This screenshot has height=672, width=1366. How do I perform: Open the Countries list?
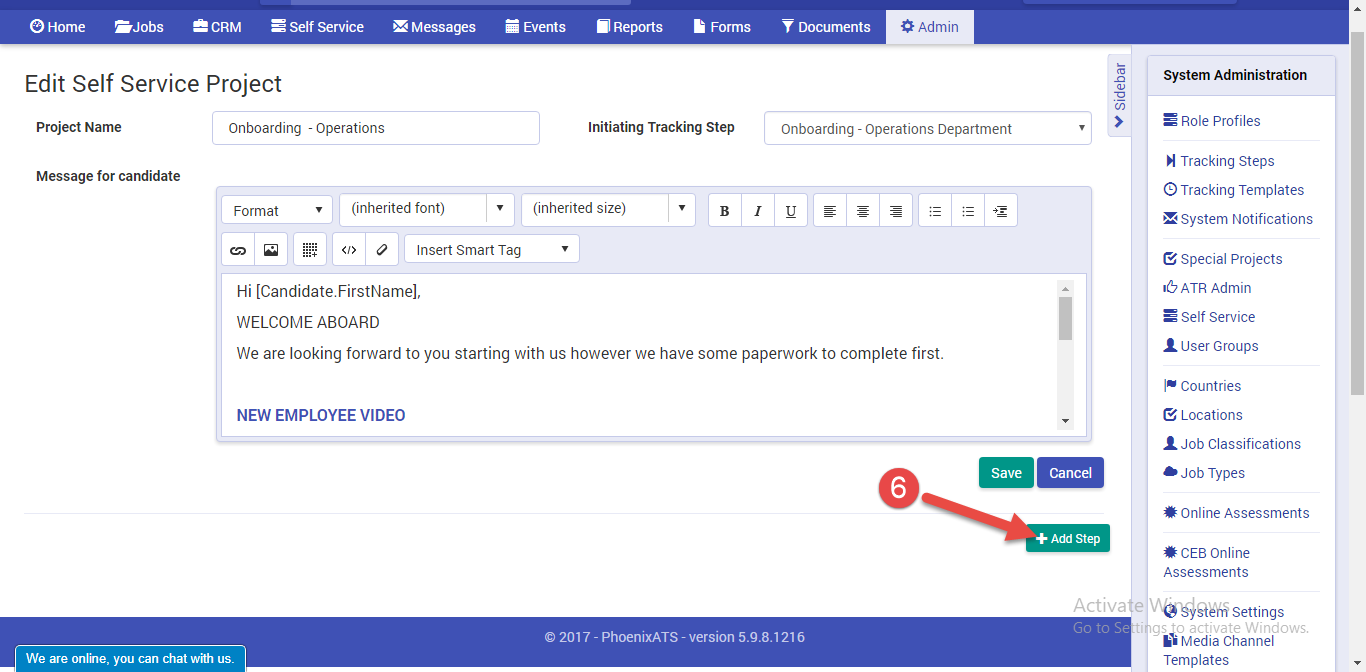tap(1203, 386)
